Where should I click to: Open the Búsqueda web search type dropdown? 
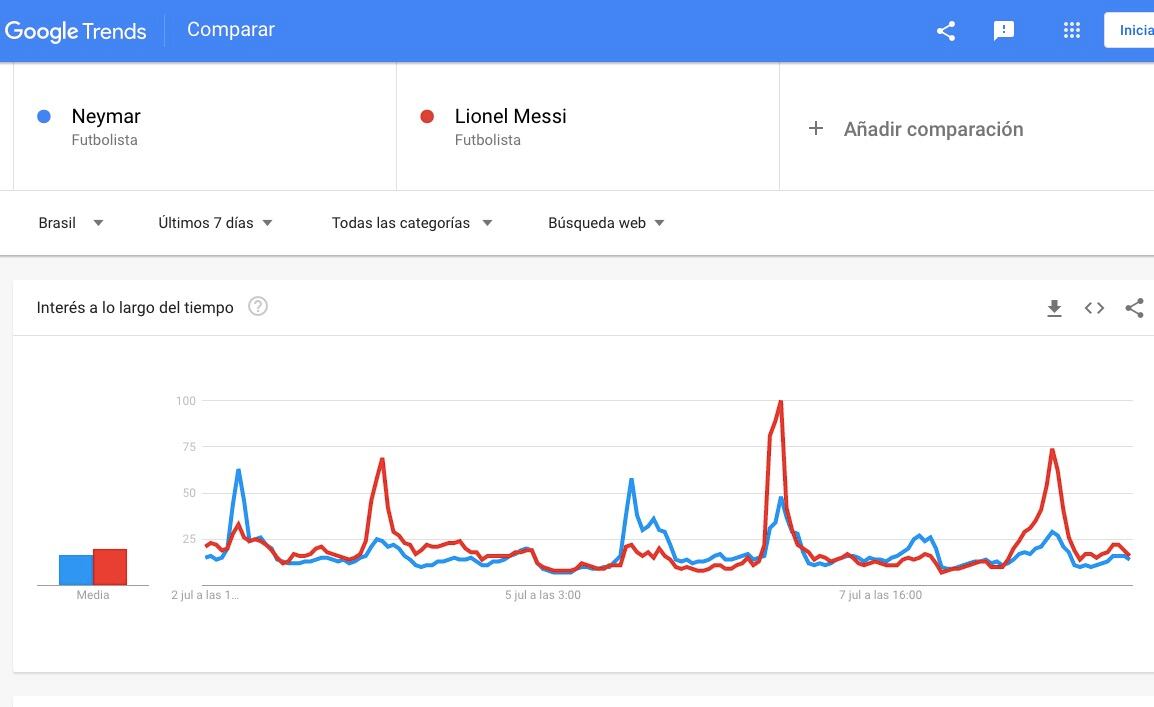pos(605,222)
